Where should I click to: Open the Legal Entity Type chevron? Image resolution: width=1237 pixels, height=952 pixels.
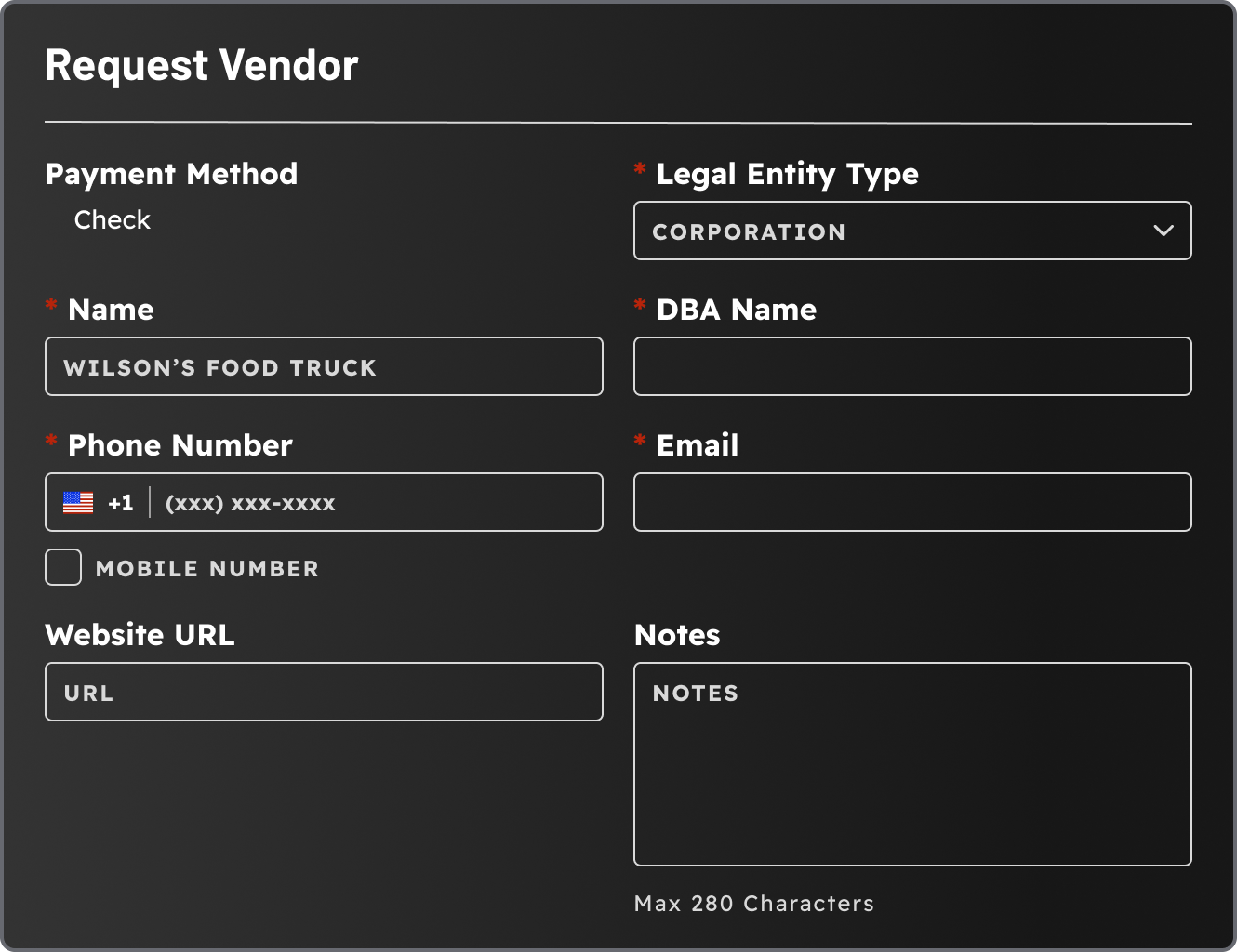point(1164,231)
